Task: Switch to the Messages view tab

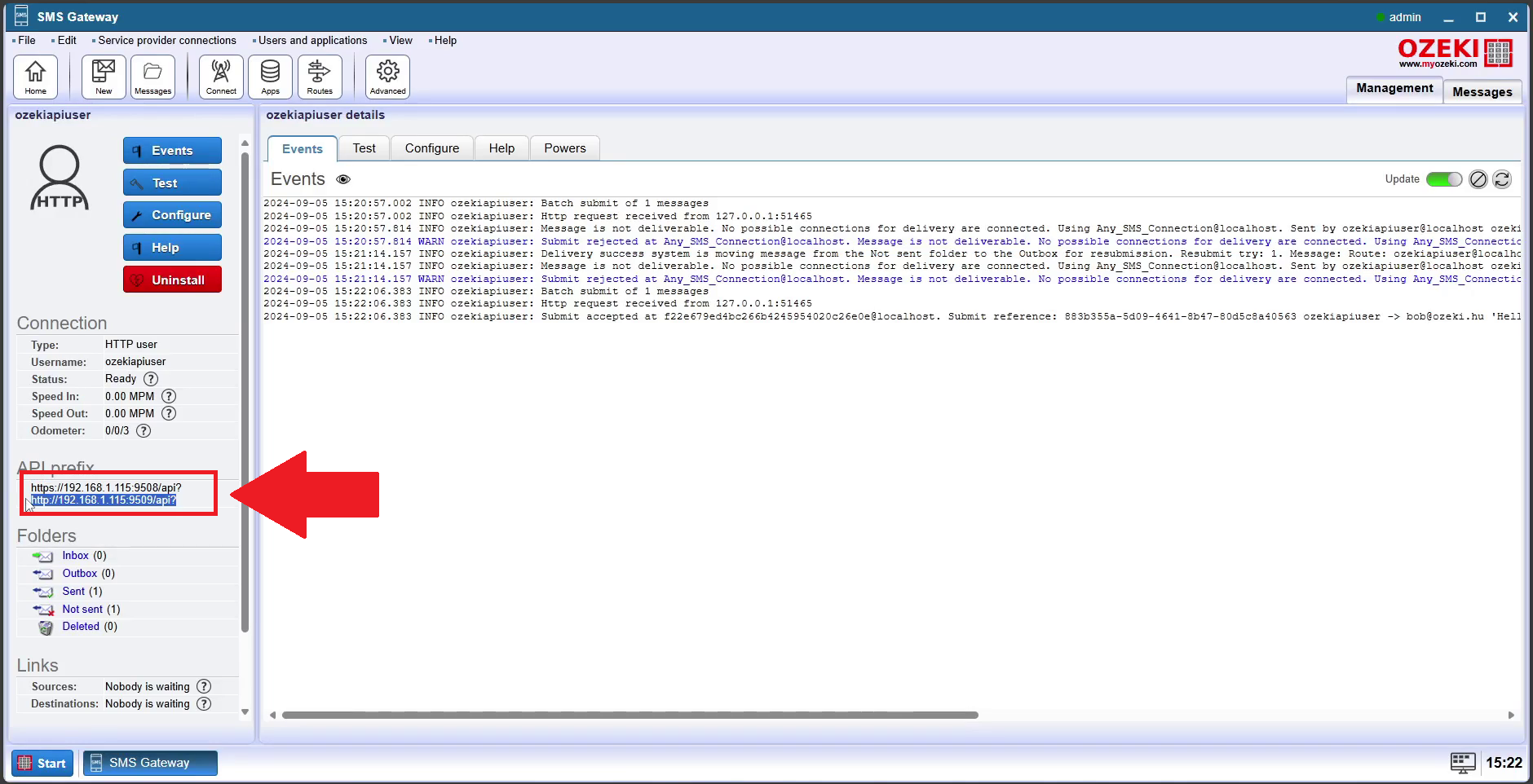Action: [1482, 91]
